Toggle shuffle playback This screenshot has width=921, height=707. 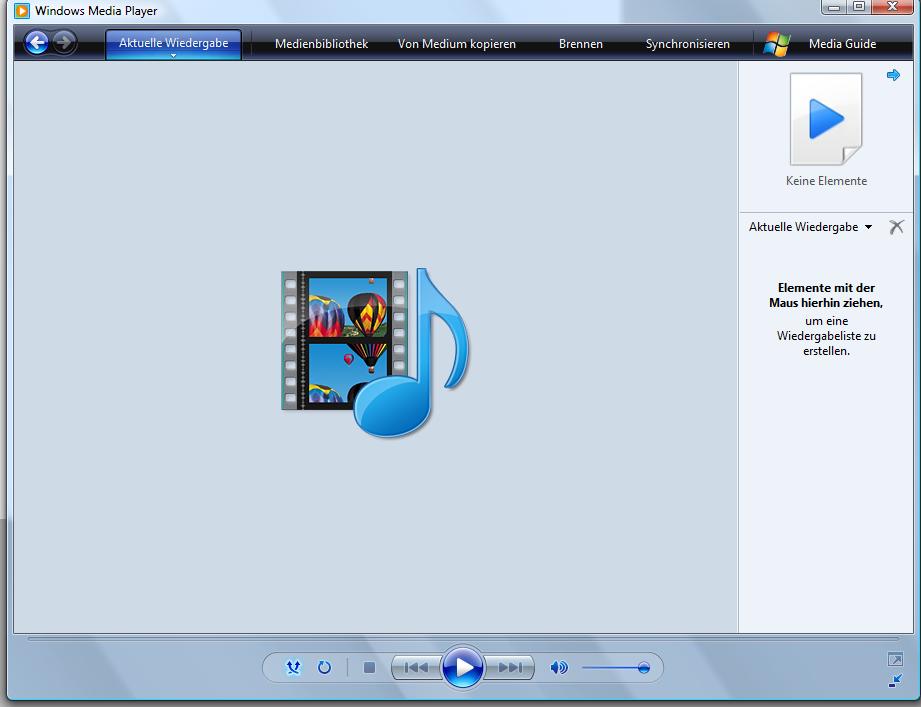coord(293,667)
